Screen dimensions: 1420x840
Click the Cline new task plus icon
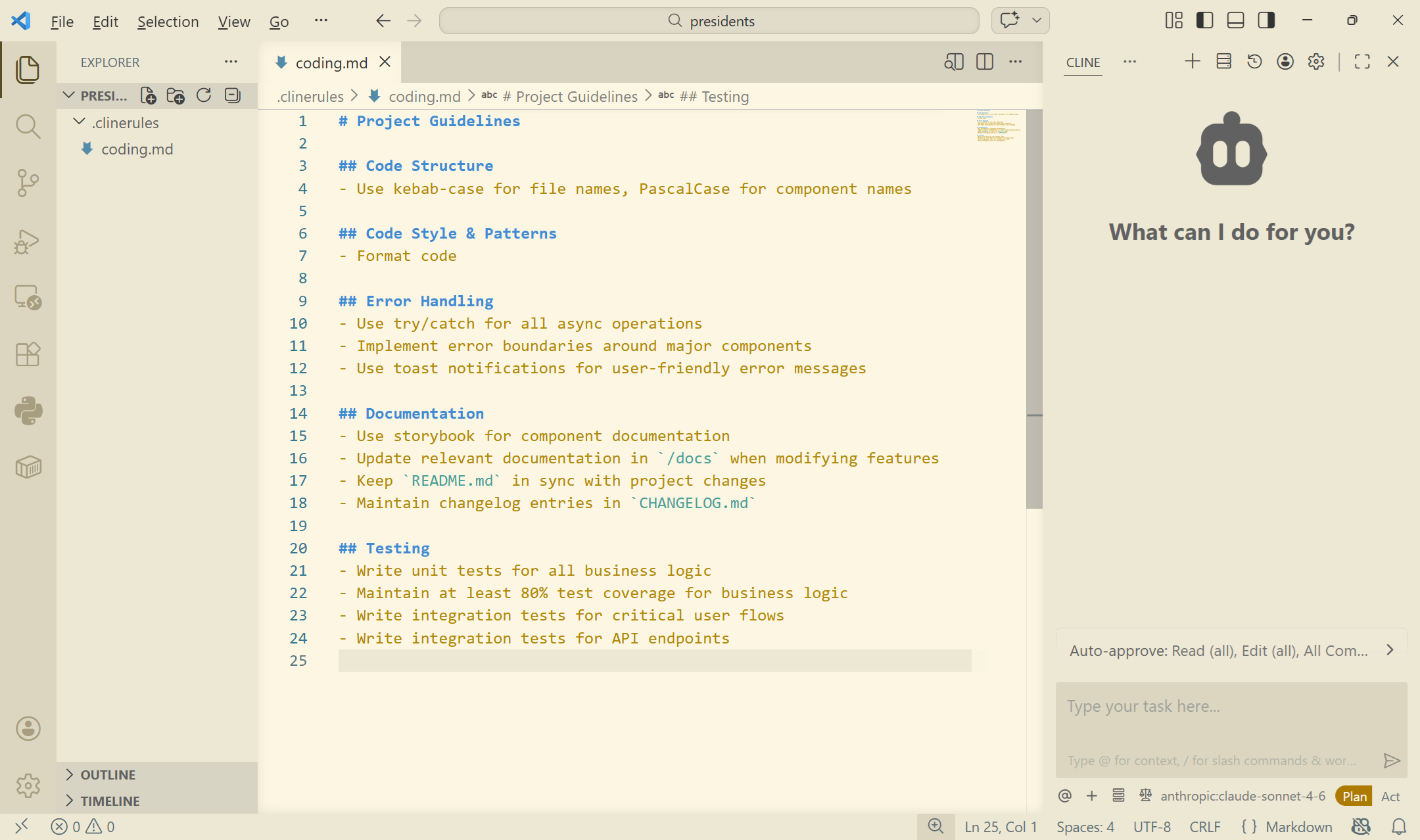(x=1193, y=62)
